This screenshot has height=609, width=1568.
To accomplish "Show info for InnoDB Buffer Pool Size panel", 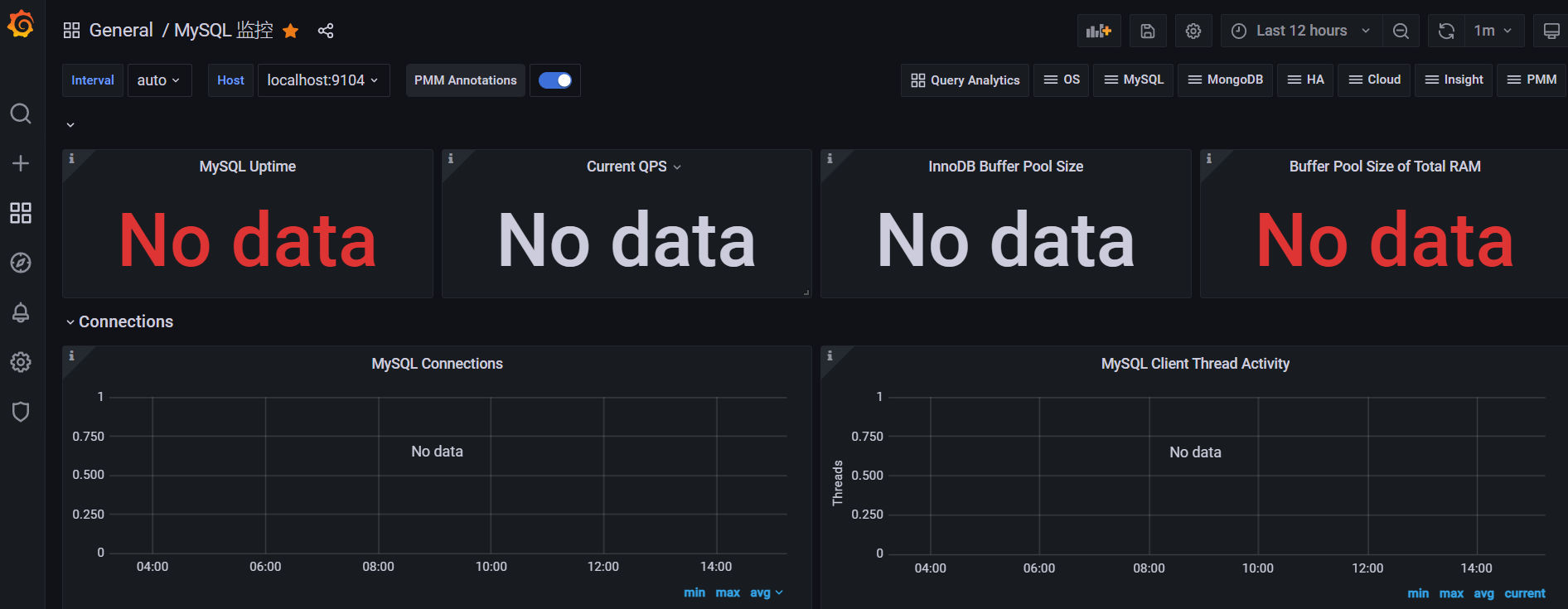I will 830,158.
